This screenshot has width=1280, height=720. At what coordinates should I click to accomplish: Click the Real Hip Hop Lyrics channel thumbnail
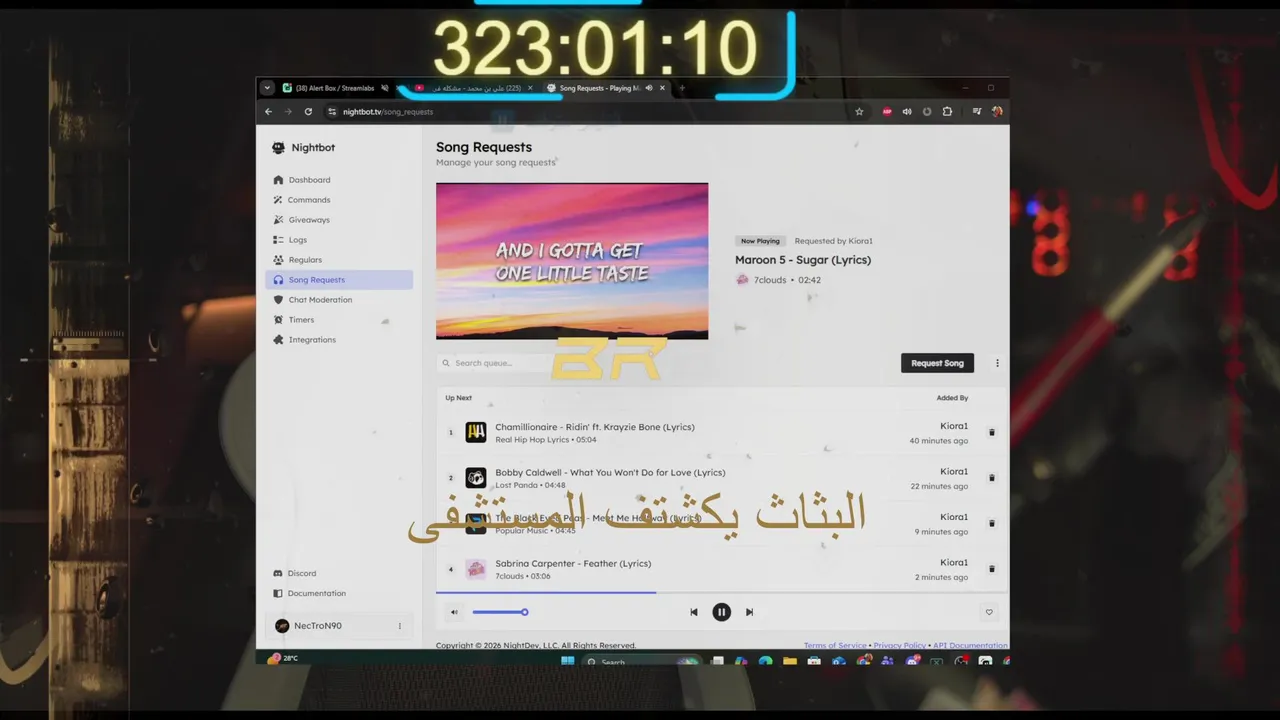pyautogui.click(x=476, y=432)
